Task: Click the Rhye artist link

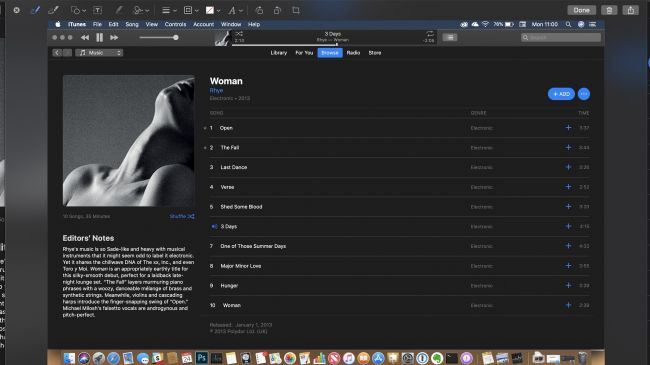Action: coord(216,90)
